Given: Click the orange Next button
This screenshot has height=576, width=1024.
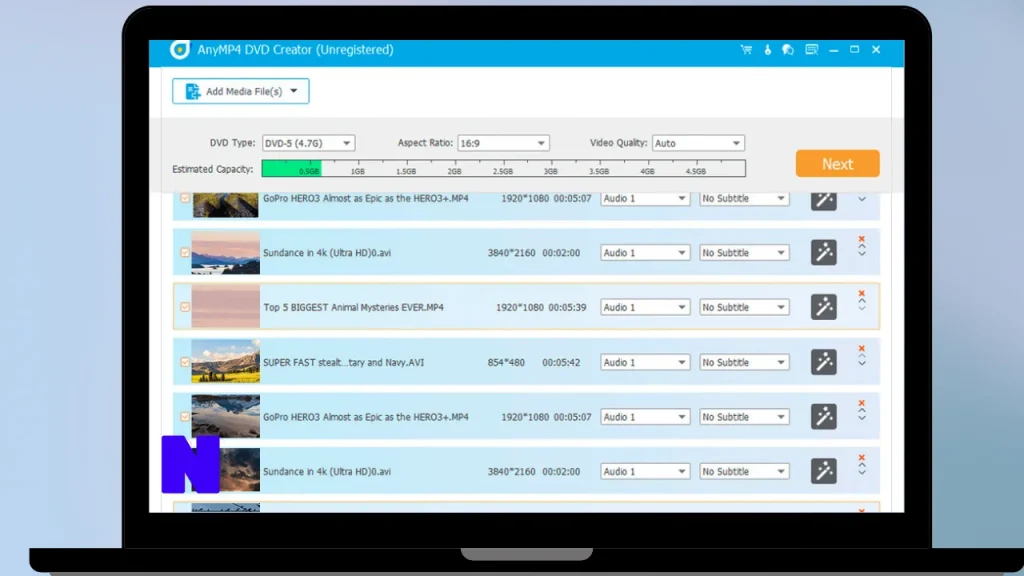Looking at the screenshot, I should click(837, 163).
